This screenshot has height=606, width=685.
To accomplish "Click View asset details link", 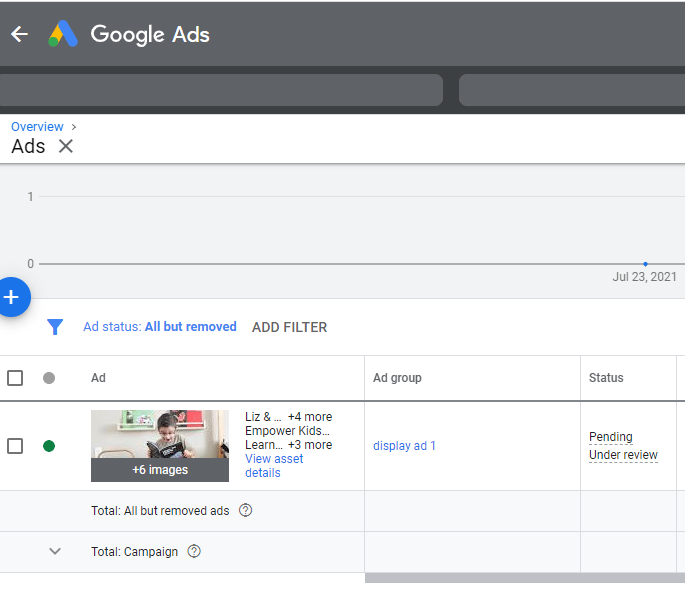I will pyautogui.click(x=274, y=466).
